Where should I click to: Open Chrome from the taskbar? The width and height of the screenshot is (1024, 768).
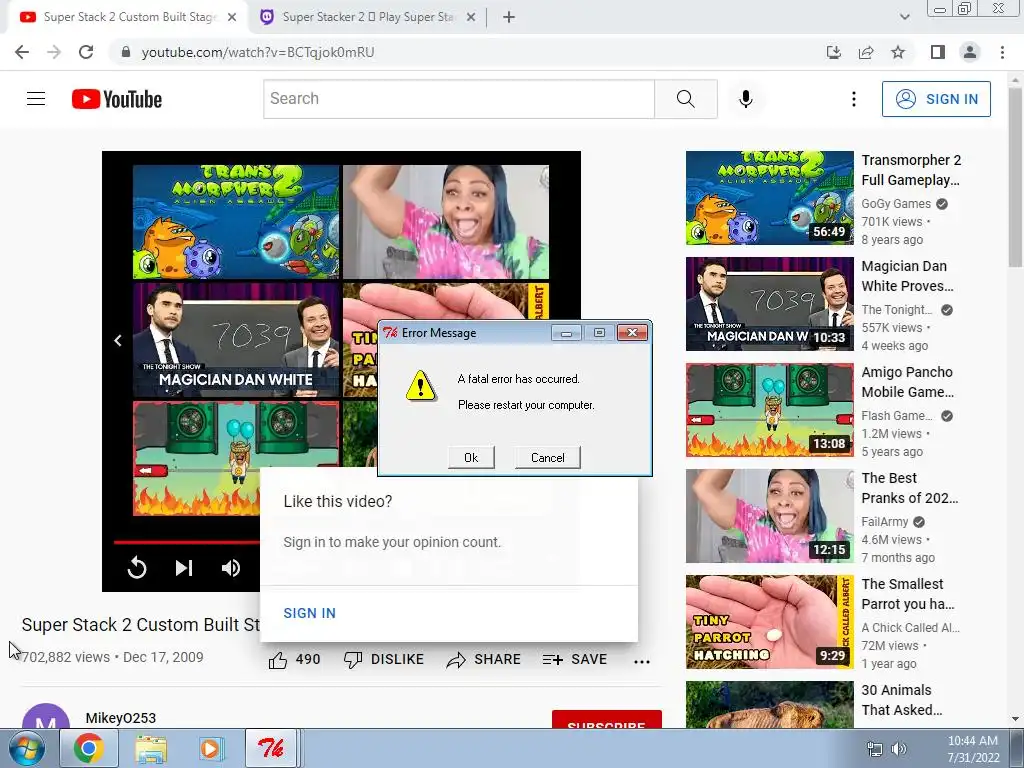(89, 748)
